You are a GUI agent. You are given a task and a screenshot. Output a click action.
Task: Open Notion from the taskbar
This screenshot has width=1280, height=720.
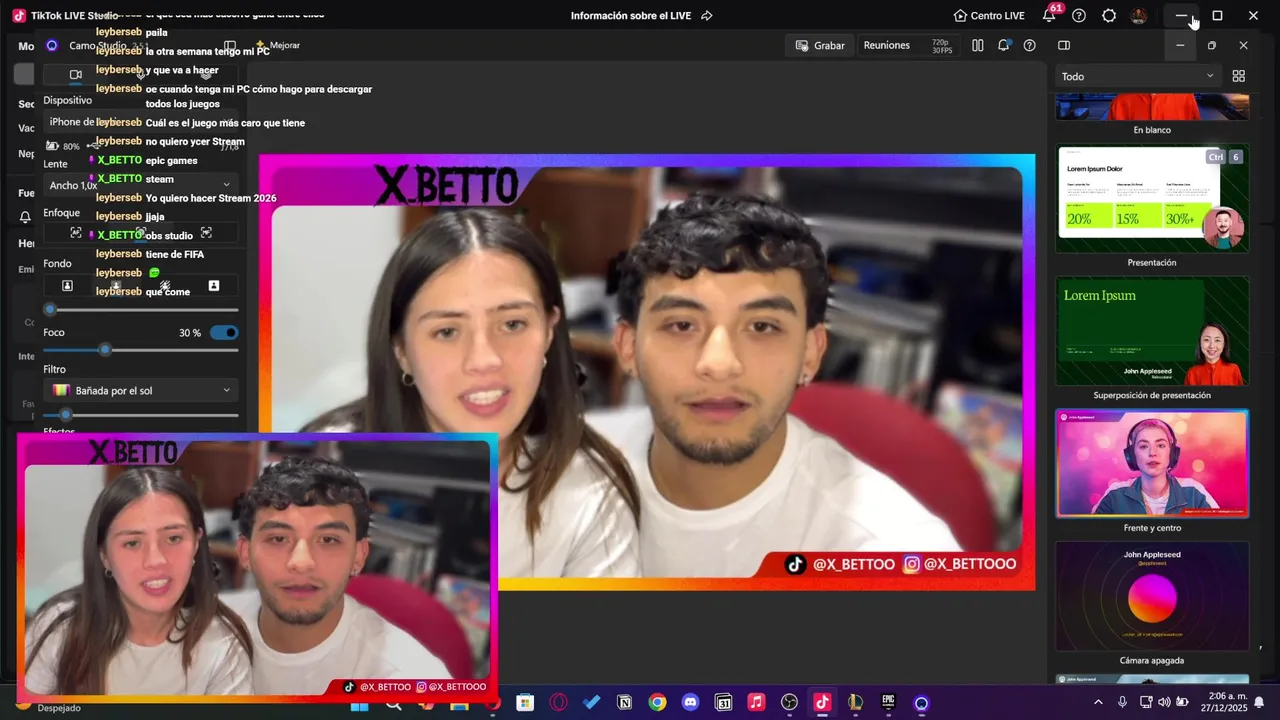624,702
